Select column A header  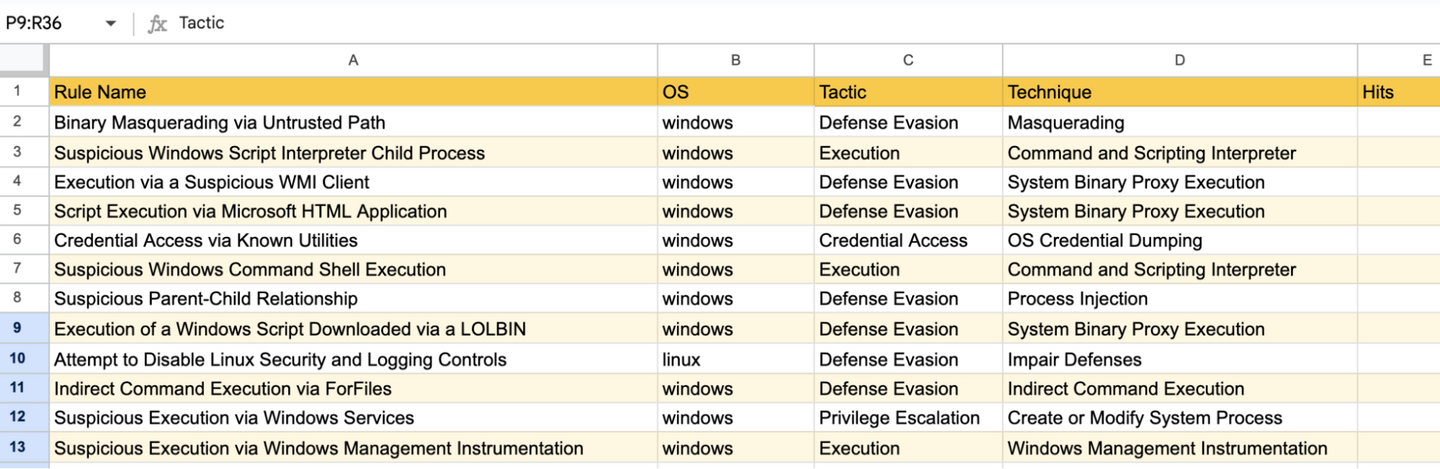pos(353,60)
